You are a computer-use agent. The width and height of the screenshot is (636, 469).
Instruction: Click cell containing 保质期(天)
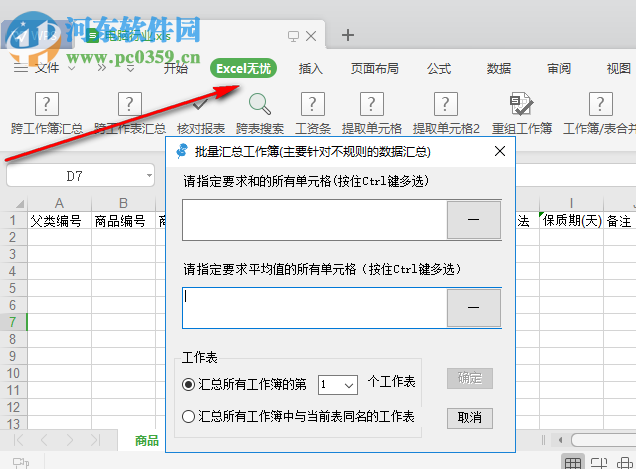pyautogui.click(x=571, y=221)
